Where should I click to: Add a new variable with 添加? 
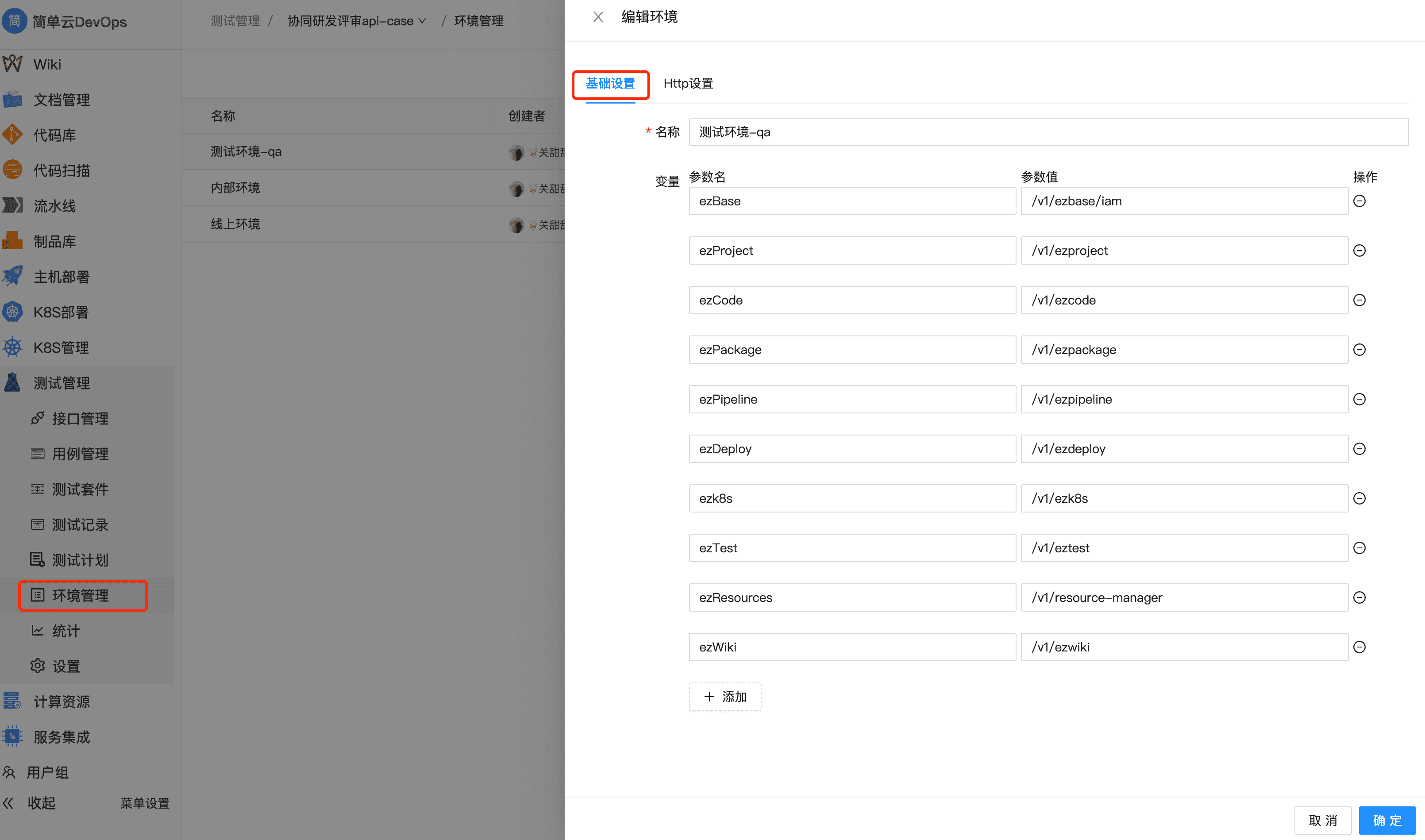[x=725, y=697]
